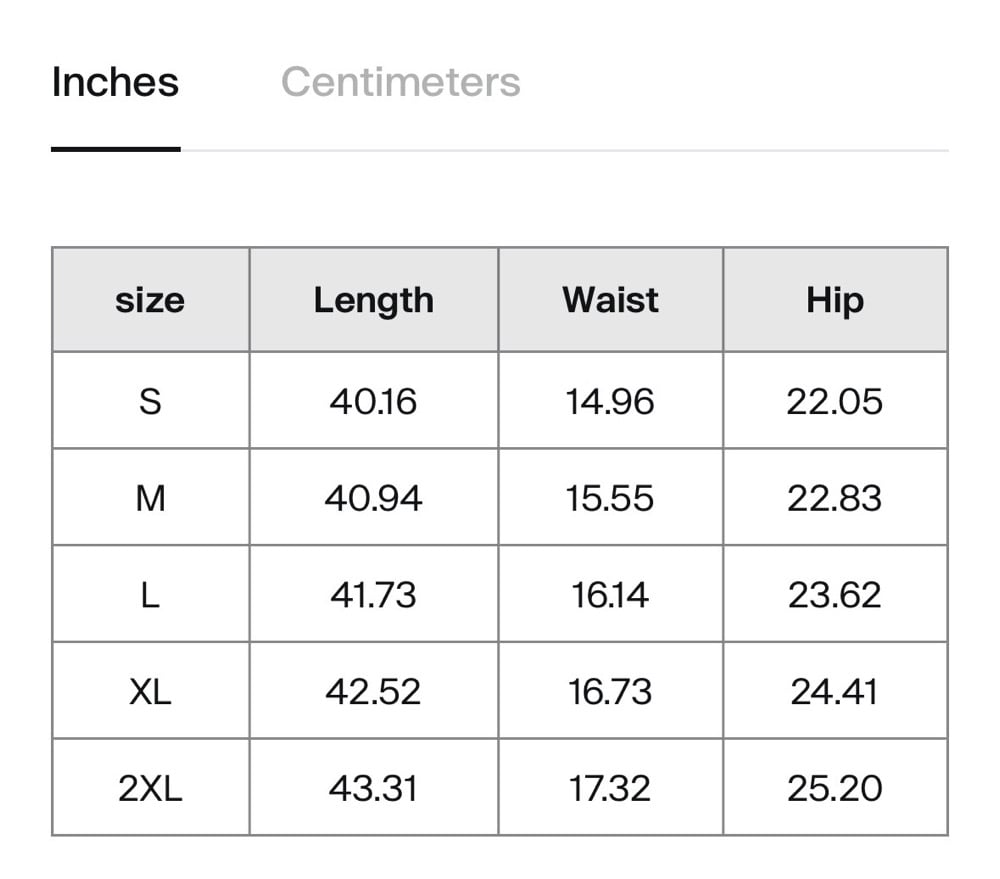Viewport: 1000px width, 879px height.
Task: Select the 2XL size row label
Action: 150,788
